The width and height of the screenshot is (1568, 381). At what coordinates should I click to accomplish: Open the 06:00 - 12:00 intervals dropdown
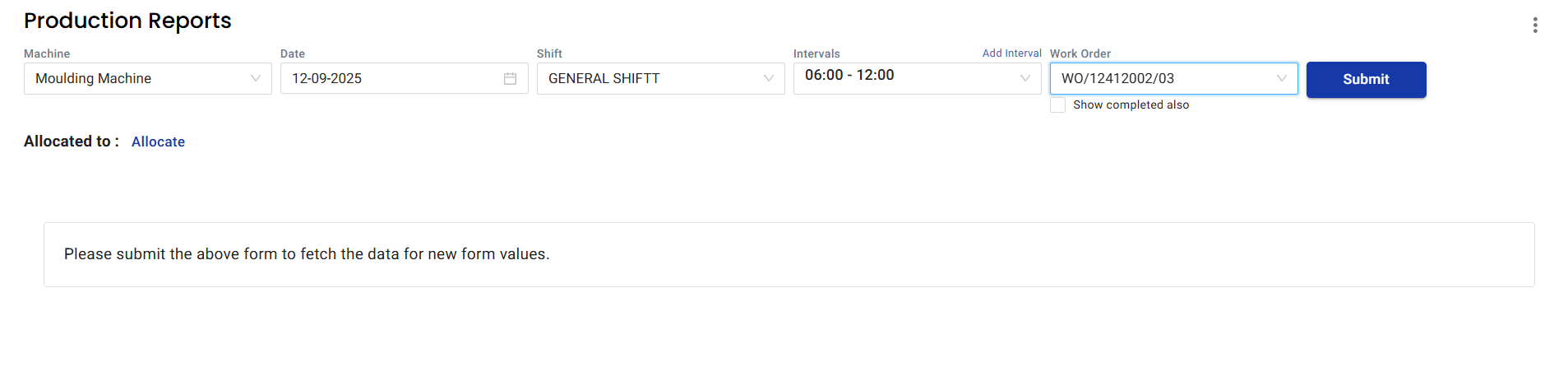(x=904, y=78)
